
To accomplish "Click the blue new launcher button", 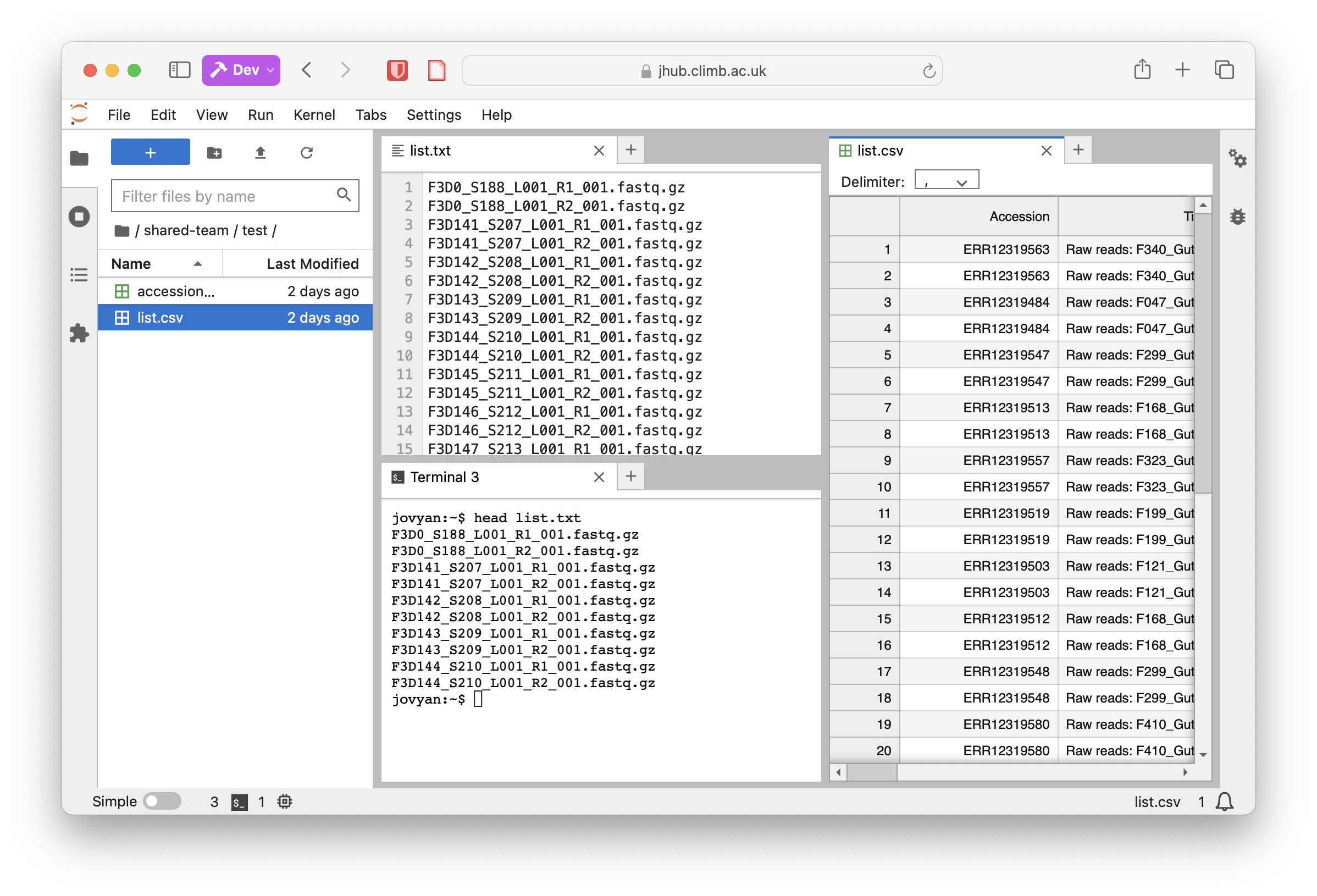I will [x=150, y=152].
